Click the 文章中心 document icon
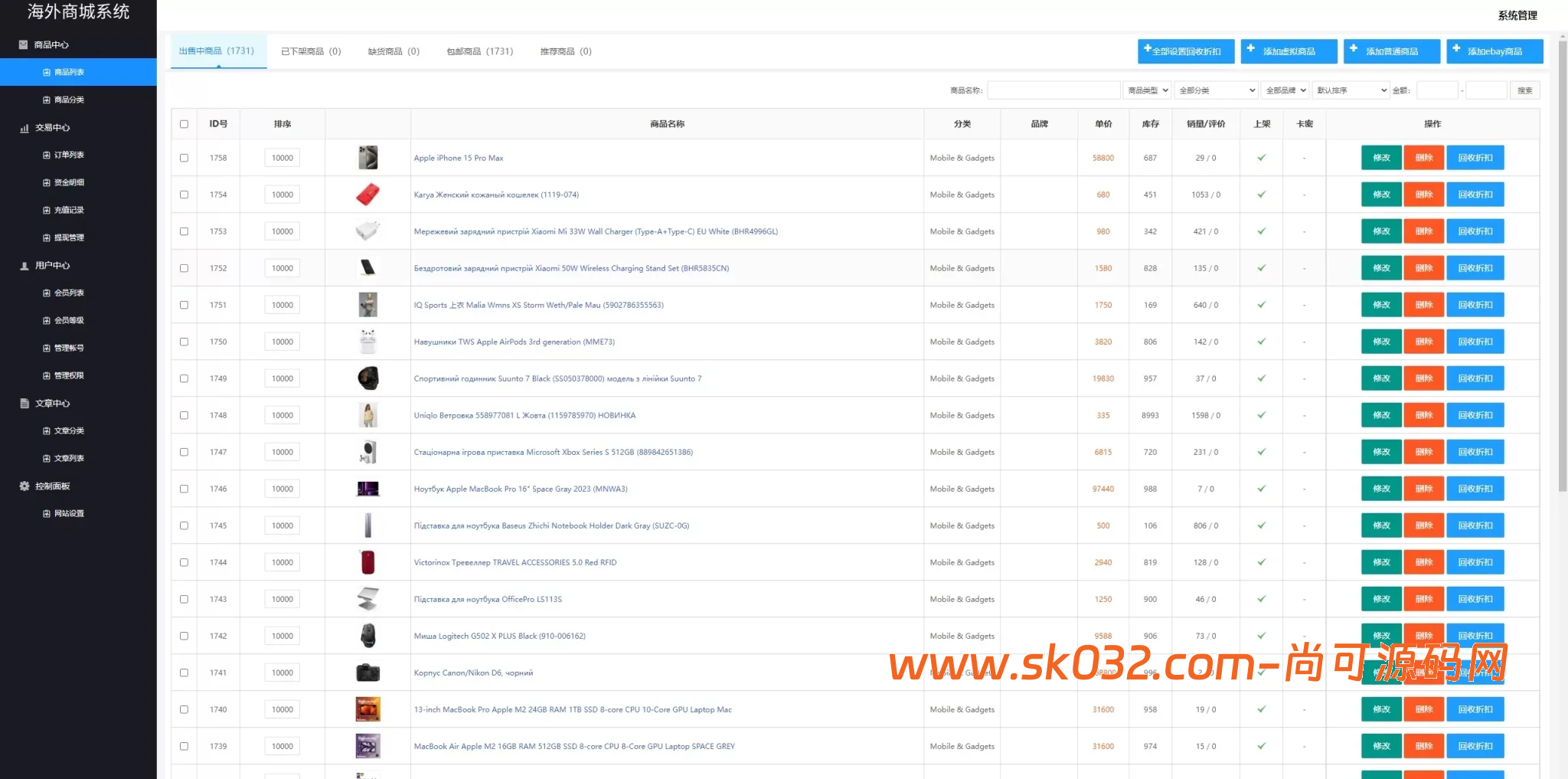This screenshot has width=1568, height=779. 24,404
